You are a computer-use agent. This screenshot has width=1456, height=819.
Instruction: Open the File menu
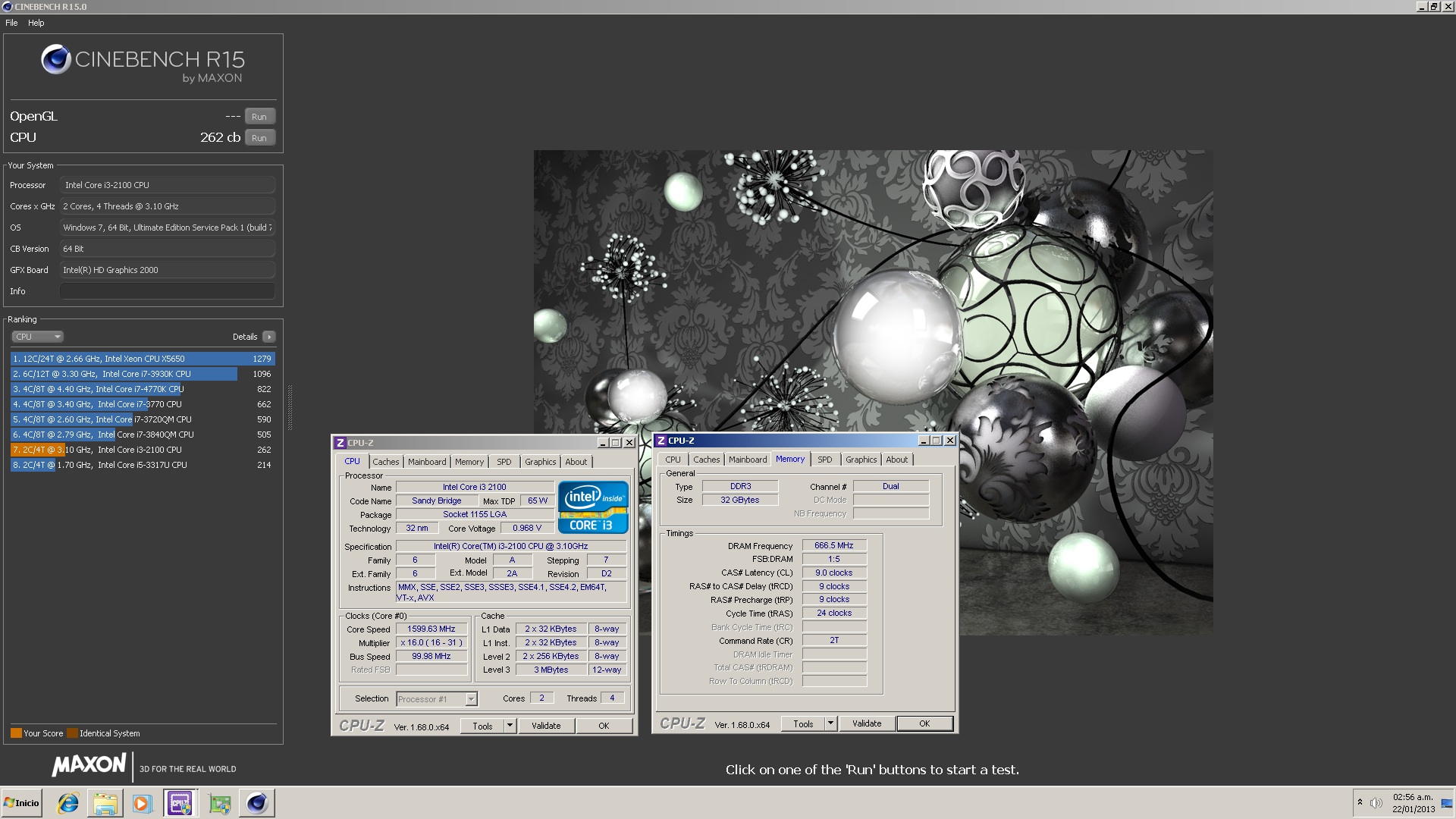(x=11, y=23)
